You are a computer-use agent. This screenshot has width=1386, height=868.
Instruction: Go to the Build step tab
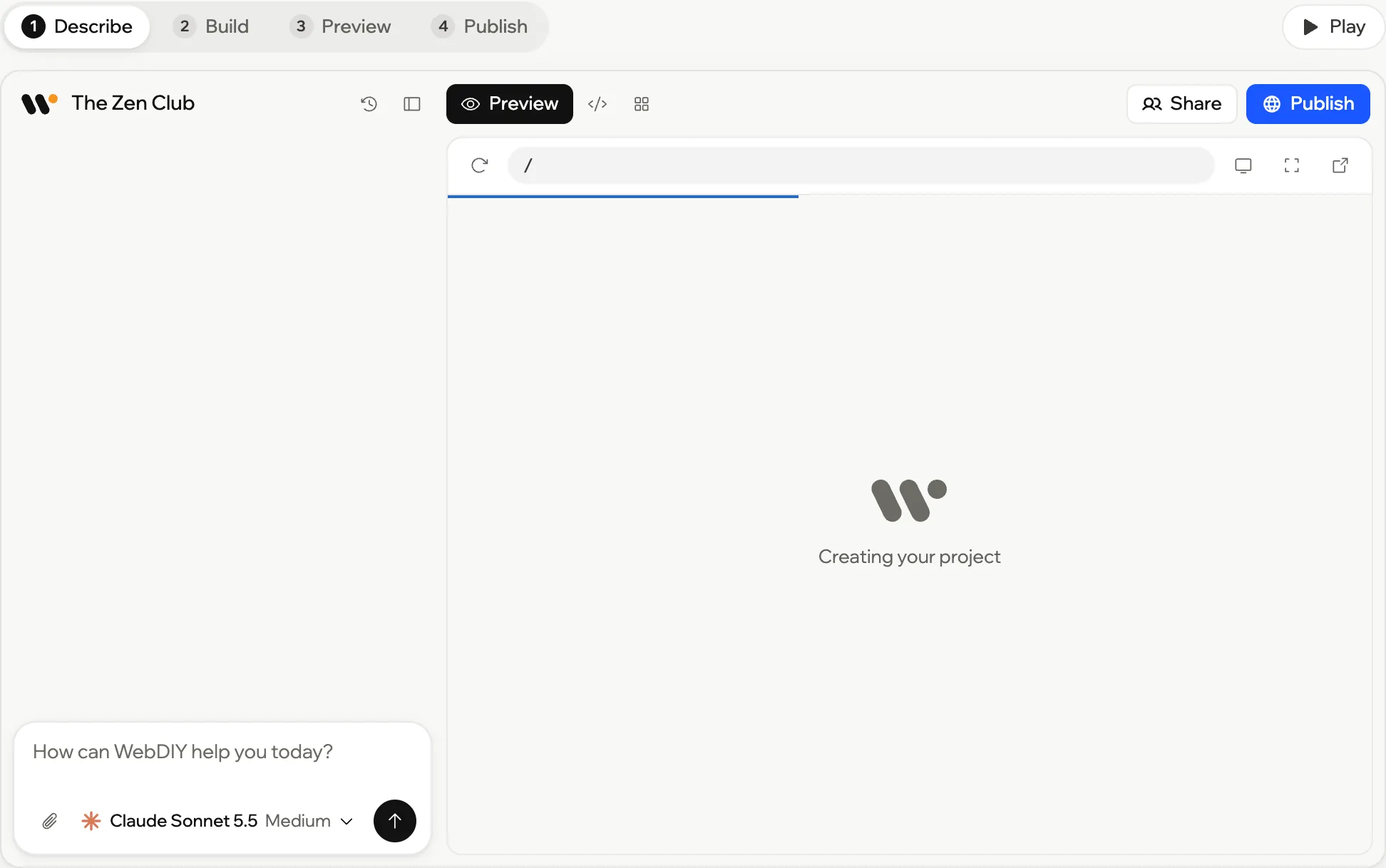(x=212, y=26)
